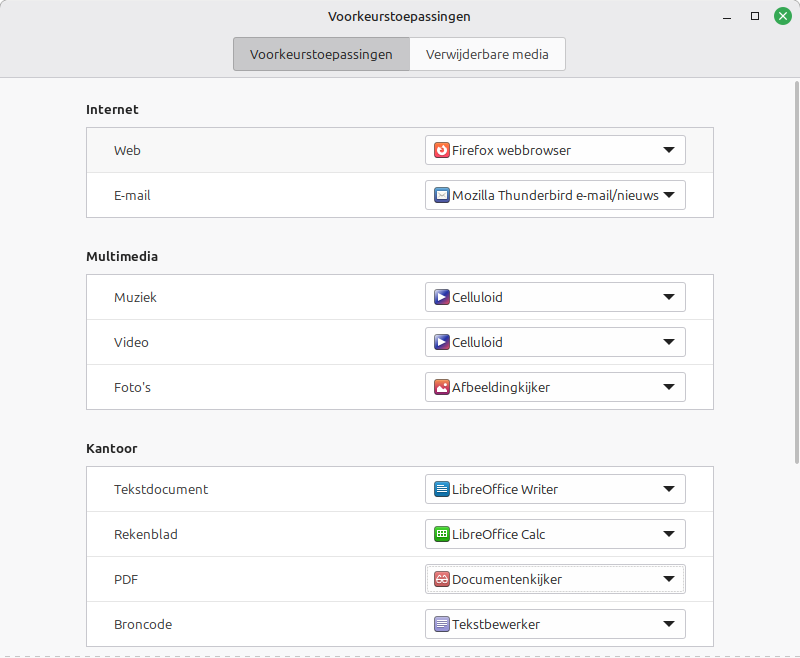
Task: Expand the E-mail arrow beside Mozilla Thunderbird
Action: [669, 195]
